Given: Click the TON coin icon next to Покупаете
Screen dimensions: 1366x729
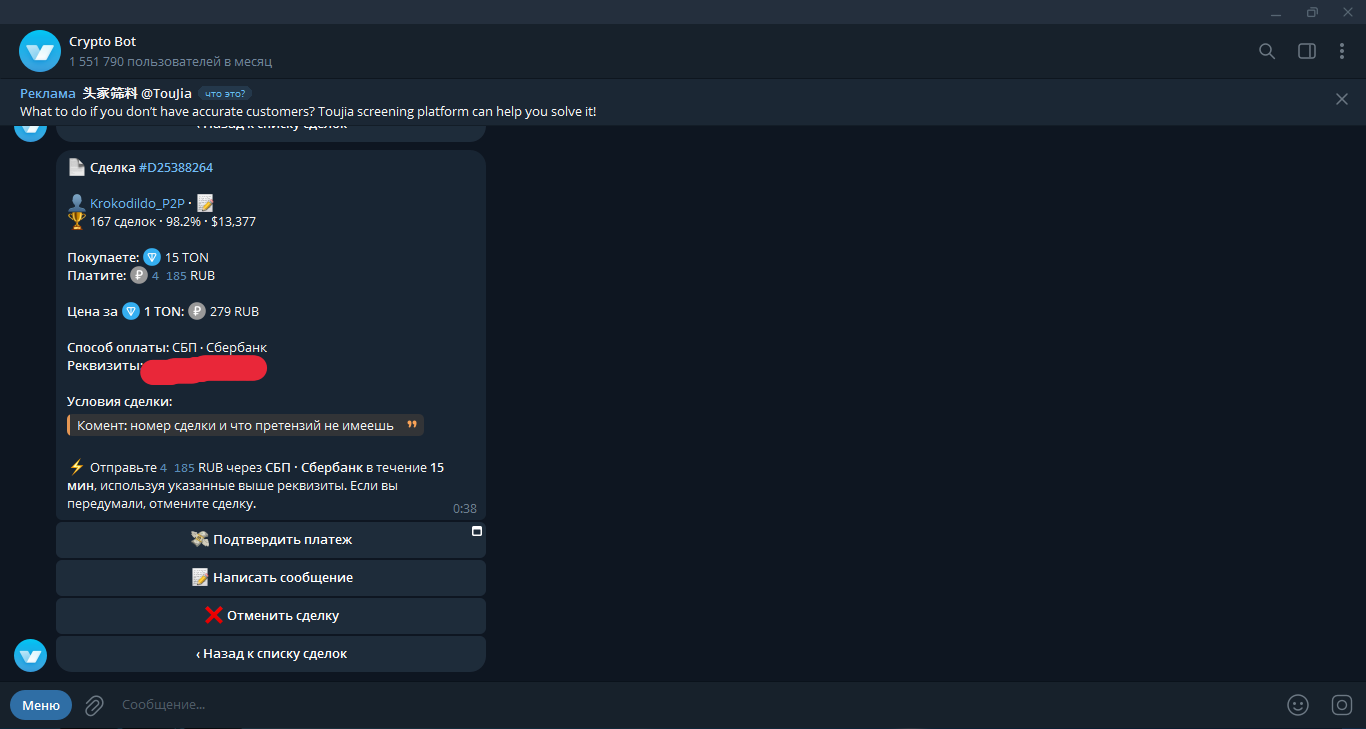Looking at the screenshot, I should [x=152, y=257].
